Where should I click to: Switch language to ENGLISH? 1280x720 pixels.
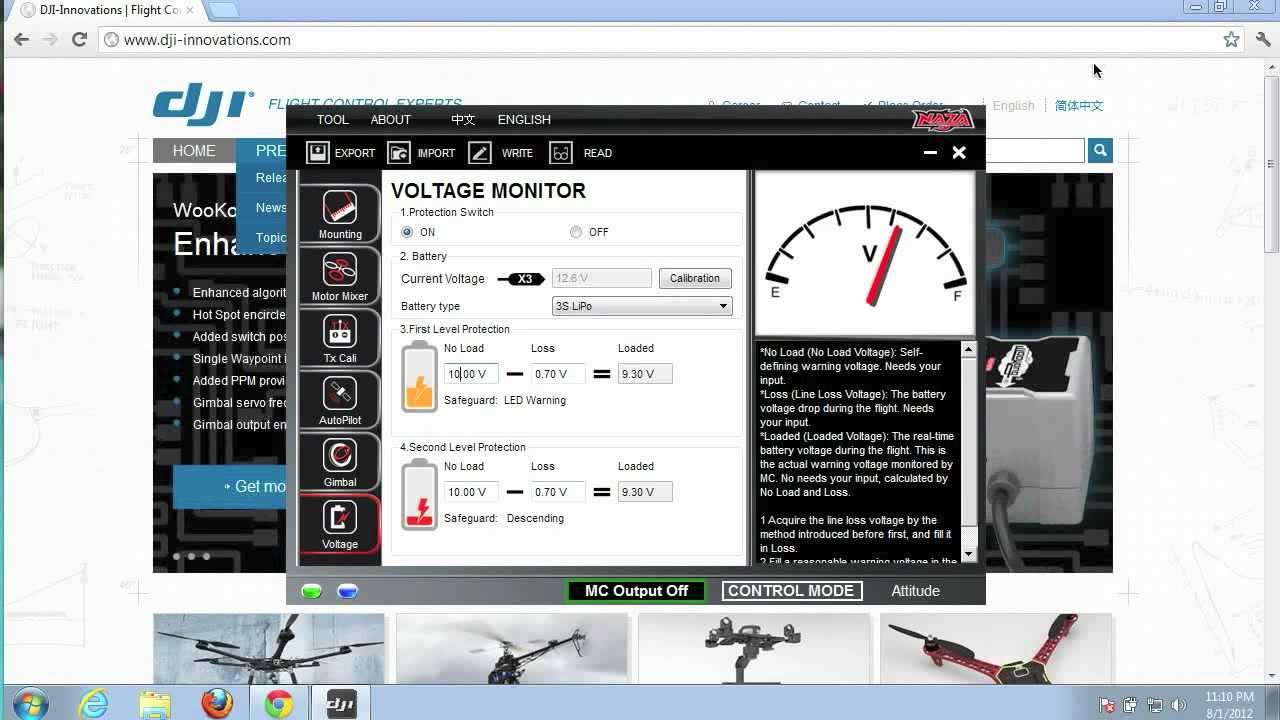pos(524,119)
